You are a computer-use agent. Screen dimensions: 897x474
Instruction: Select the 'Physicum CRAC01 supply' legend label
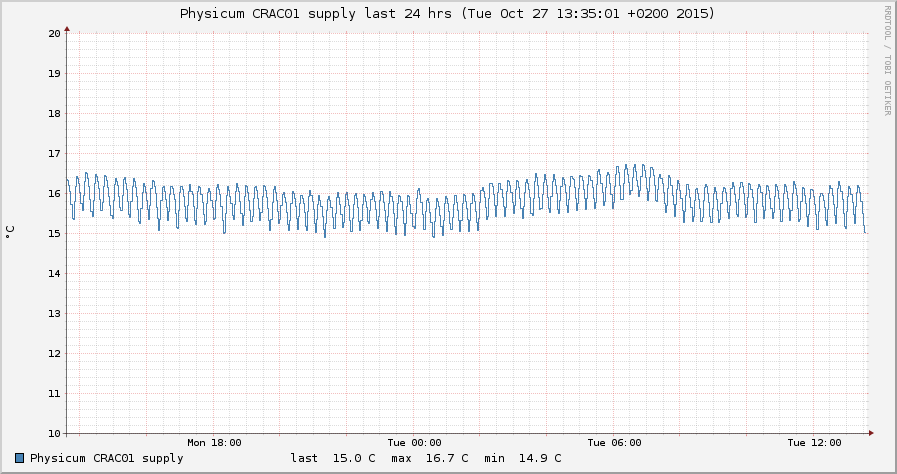click(106, 458)
